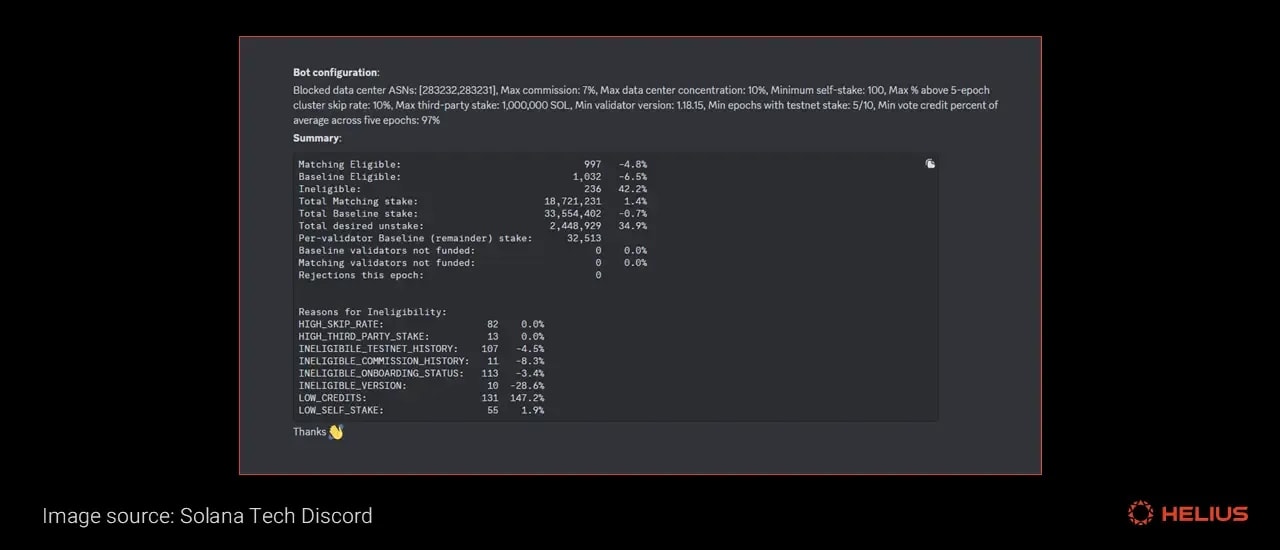Click the copy code block icon
Image resolution: width=1280 pixels, height=550 pixels.
coord(930,164)
